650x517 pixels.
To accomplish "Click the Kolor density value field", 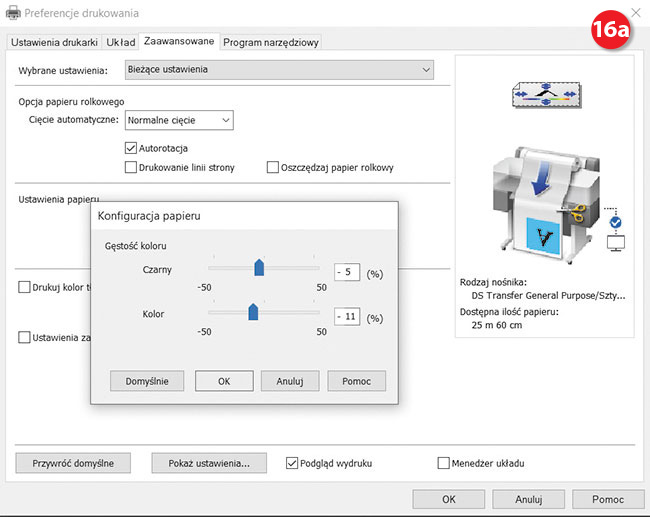I will coord(347,317).
